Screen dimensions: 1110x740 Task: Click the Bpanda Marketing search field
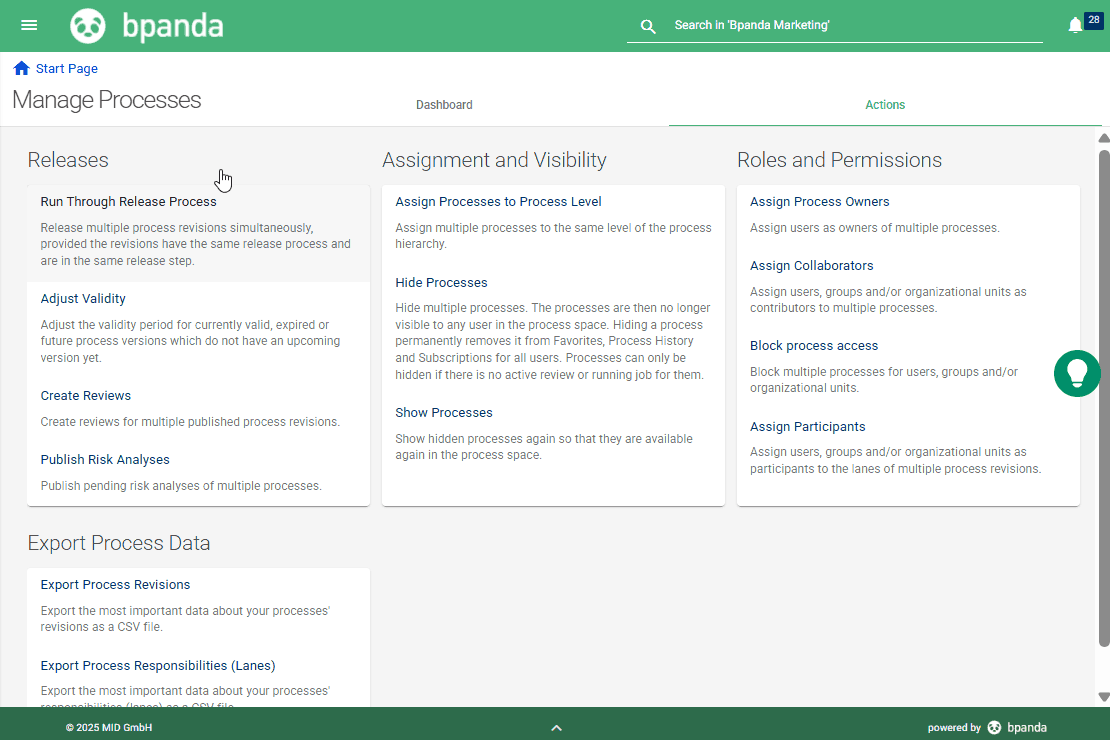pyautogui.click(x=850, y=25)
